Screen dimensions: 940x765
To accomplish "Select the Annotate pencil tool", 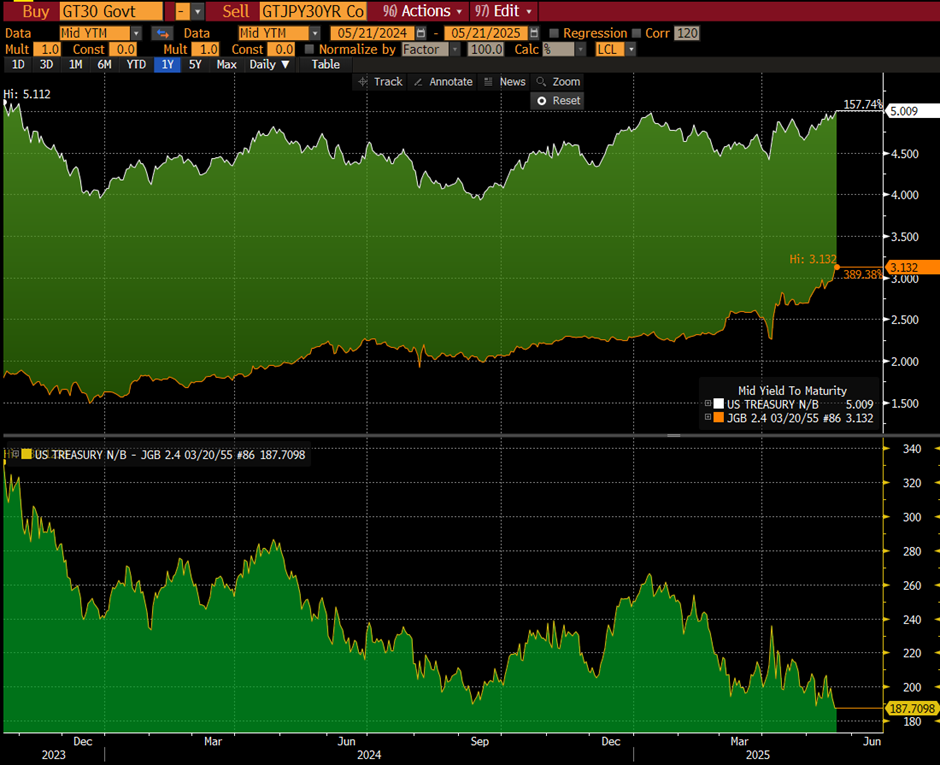I will (x=442, y=82).
